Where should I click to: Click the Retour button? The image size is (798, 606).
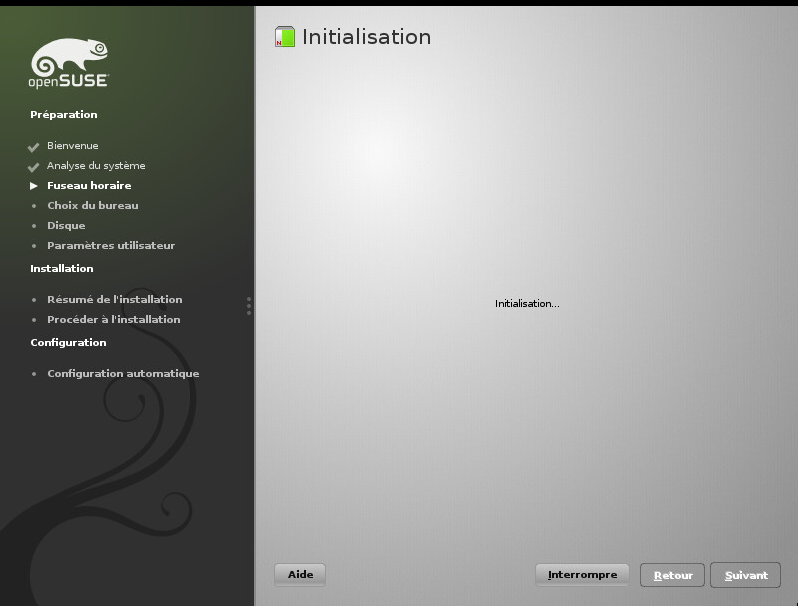tap(672, 575)
